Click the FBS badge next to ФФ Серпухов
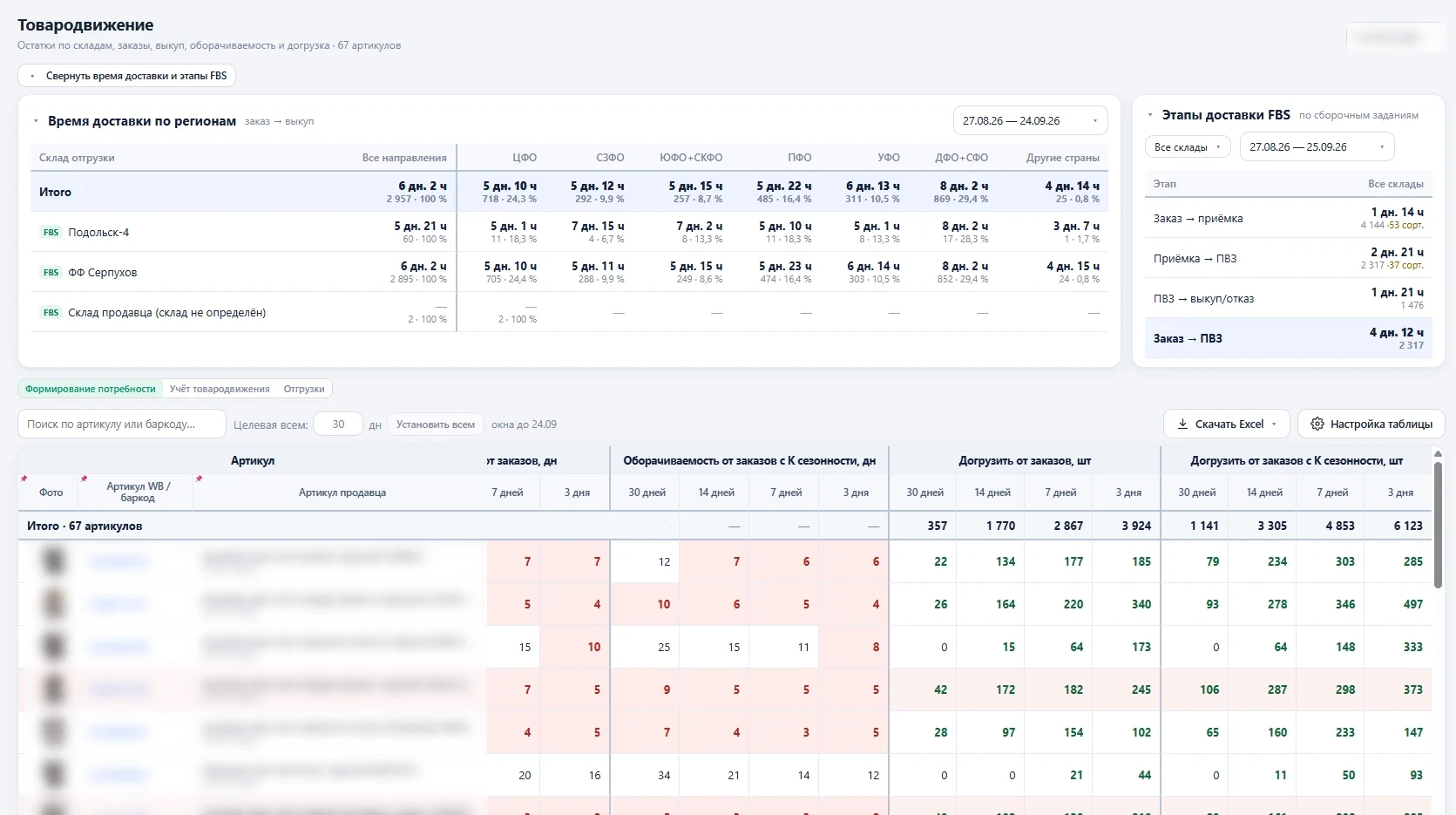The image size is (1456, 815). tap(51, 273)
